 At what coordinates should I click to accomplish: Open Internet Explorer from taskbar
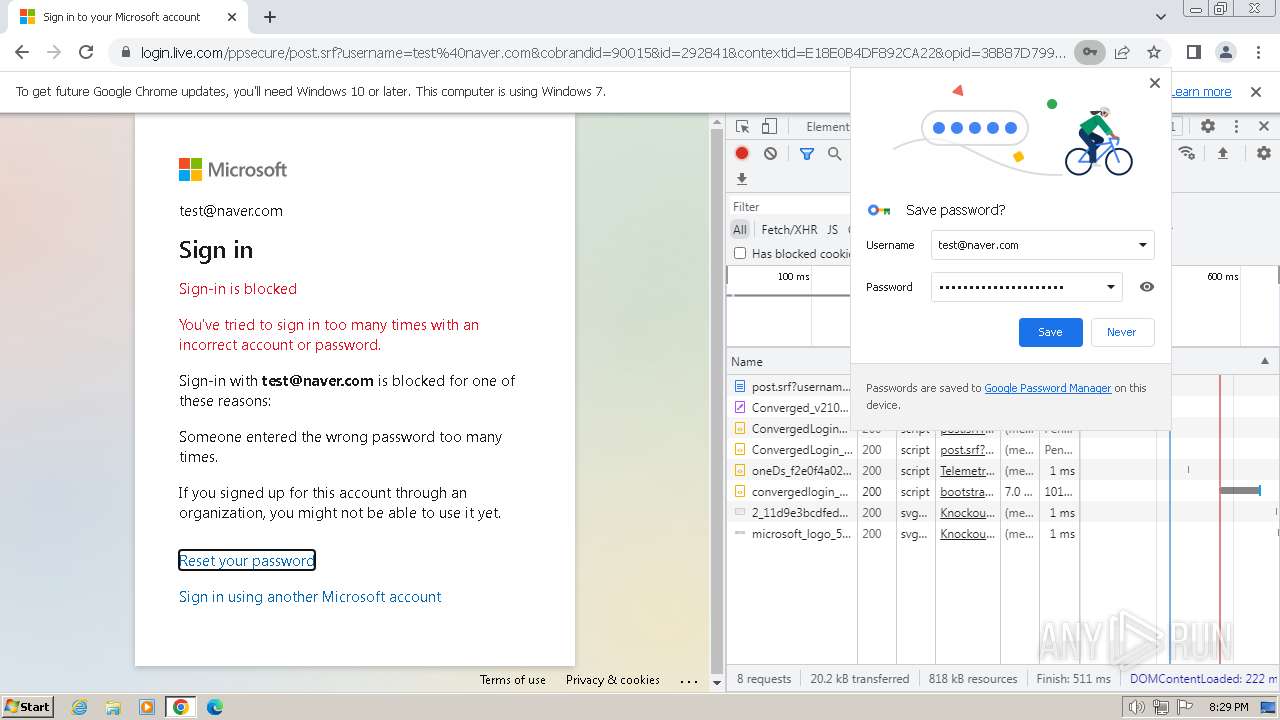click(79, 707)
